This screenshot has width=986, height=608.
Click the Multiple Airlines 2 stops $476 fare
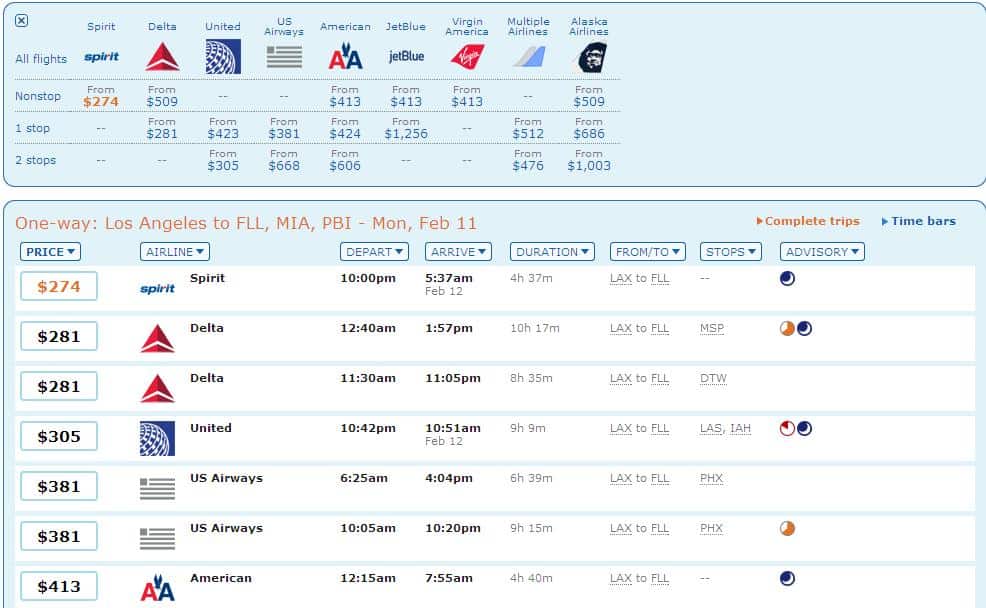(x=528, y=160)
